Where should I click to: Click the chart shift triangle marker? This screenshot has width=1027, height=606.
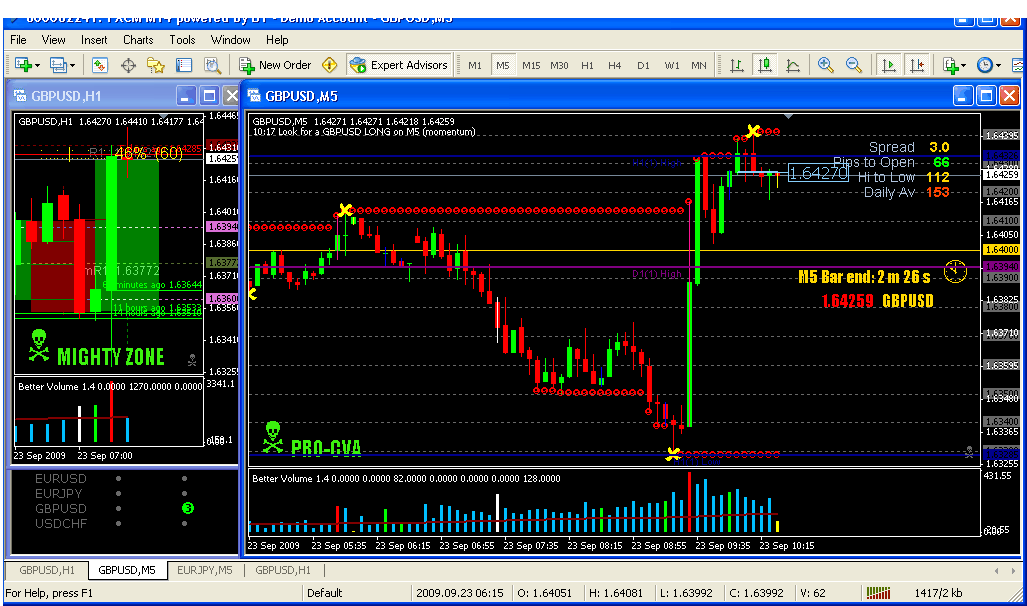tap(789, 116)
